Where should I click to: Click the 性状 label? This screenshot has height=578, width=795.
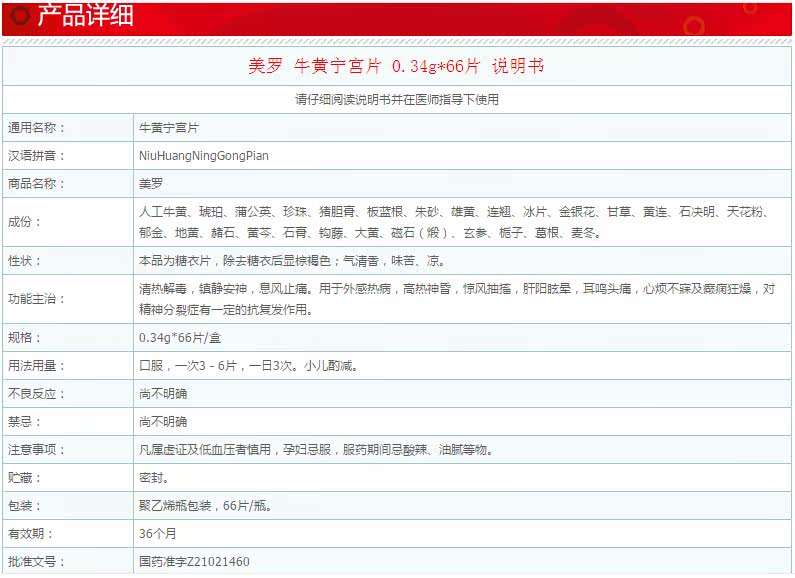[25, 261]
